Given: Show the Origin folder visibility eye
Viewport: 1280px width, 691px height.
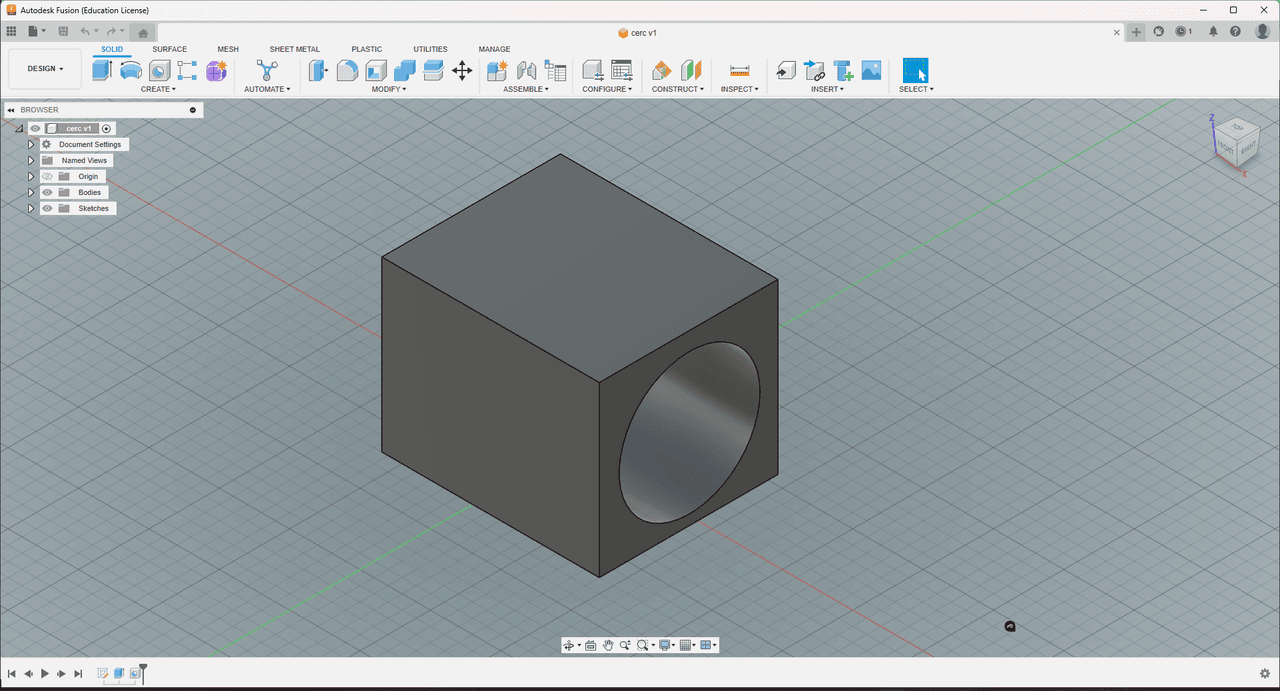Looking at the screenshot, I should [47, 176].
